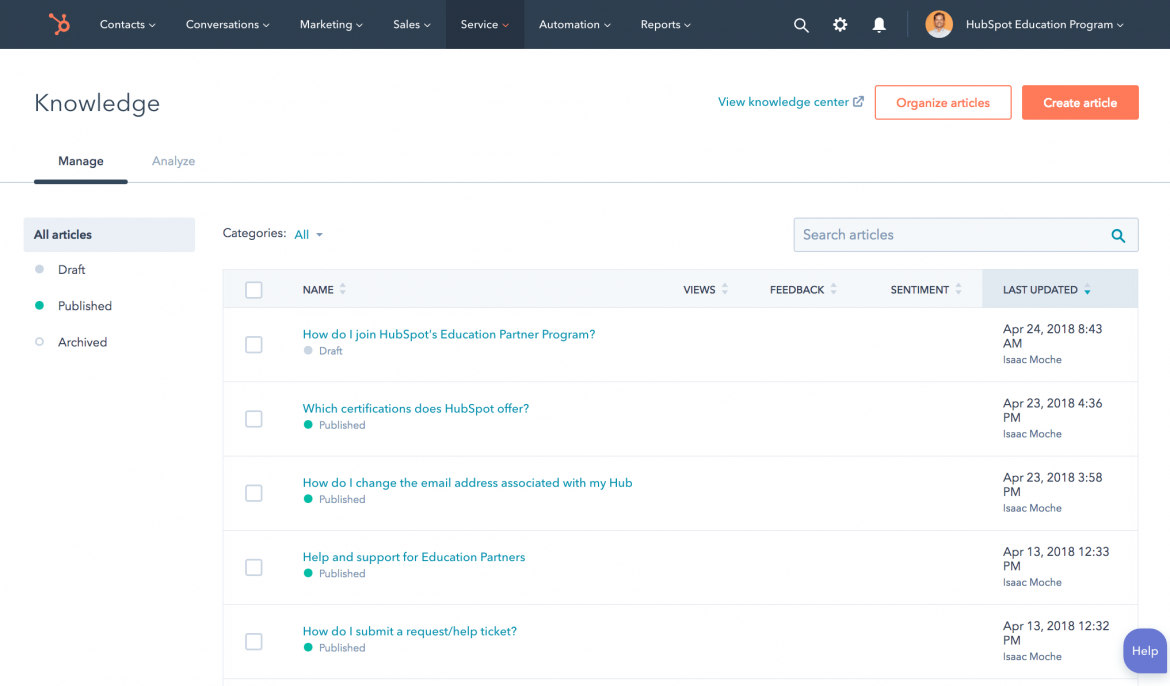Open the Categories filter dropdown
The width and height of the screenshot is (1170, 686).
coord(307,232)
